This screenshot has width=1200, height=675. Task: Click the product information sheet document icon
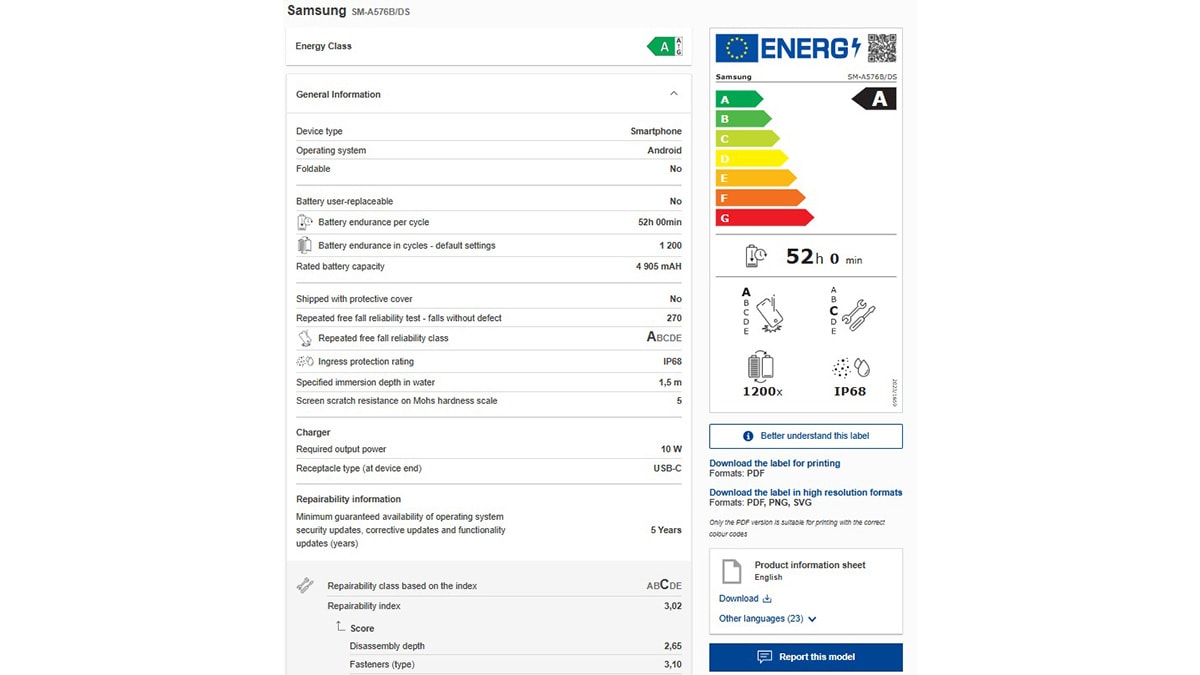(732, 571)
